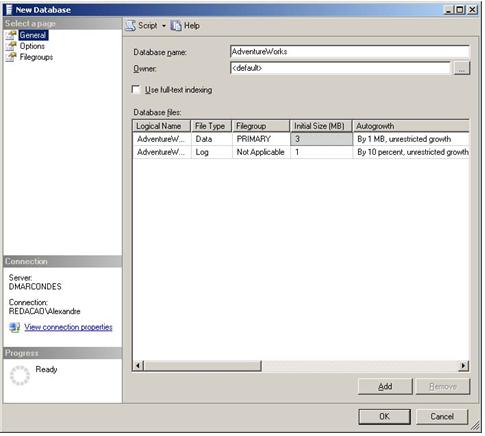Click the General page icon
This screenshot has width=485, height=436.
[11, 35]
